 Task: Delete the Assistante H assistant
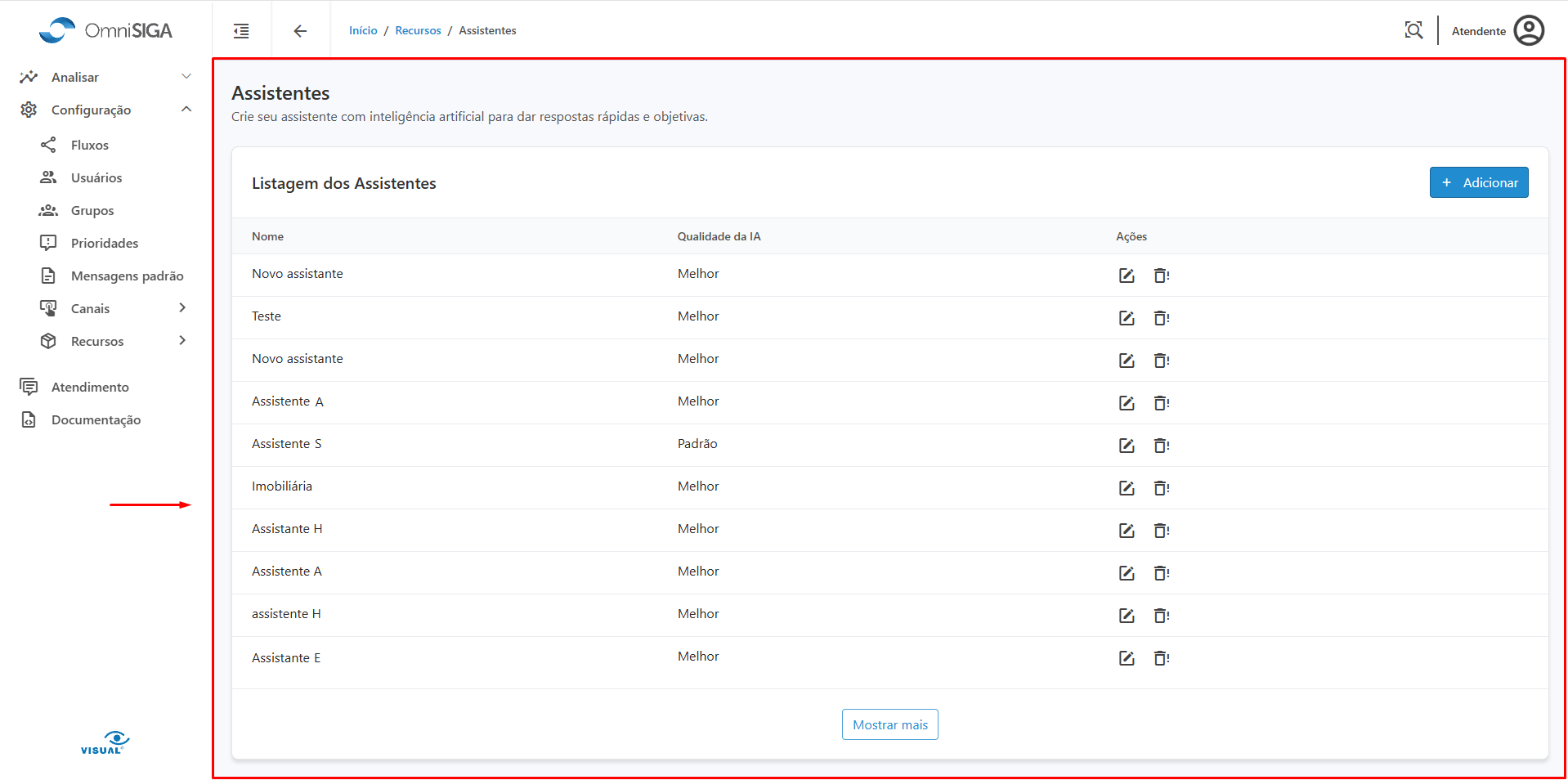click(x=1161, y=531)
